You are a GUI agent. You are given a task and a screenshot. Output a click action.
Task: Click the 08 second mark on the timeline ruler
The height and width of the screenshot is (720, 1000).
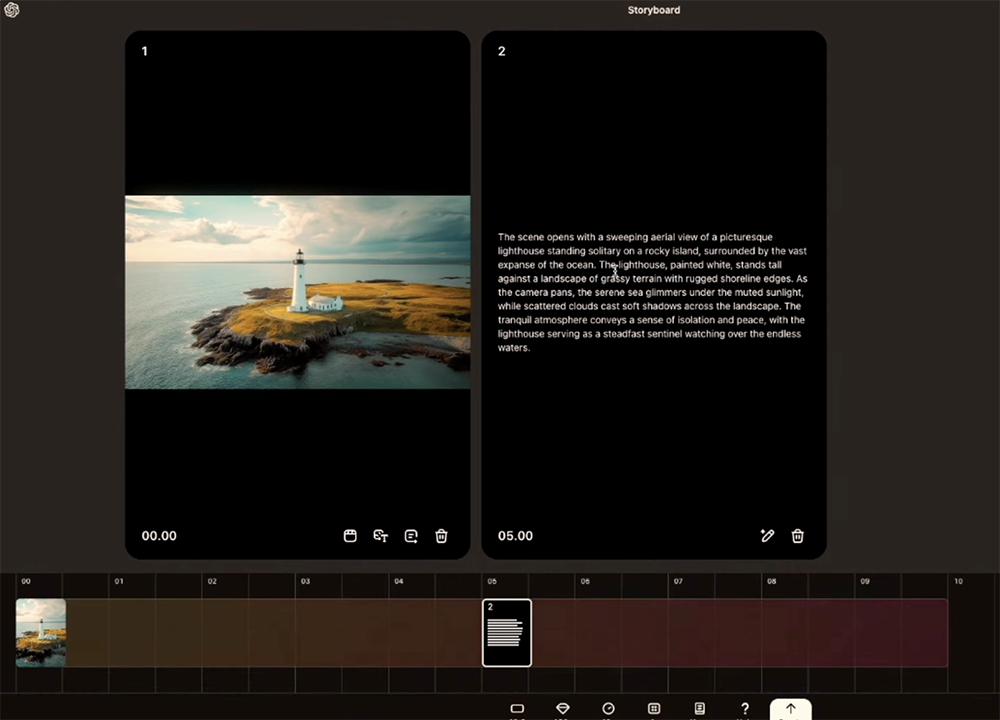click(x=771, y=581)
